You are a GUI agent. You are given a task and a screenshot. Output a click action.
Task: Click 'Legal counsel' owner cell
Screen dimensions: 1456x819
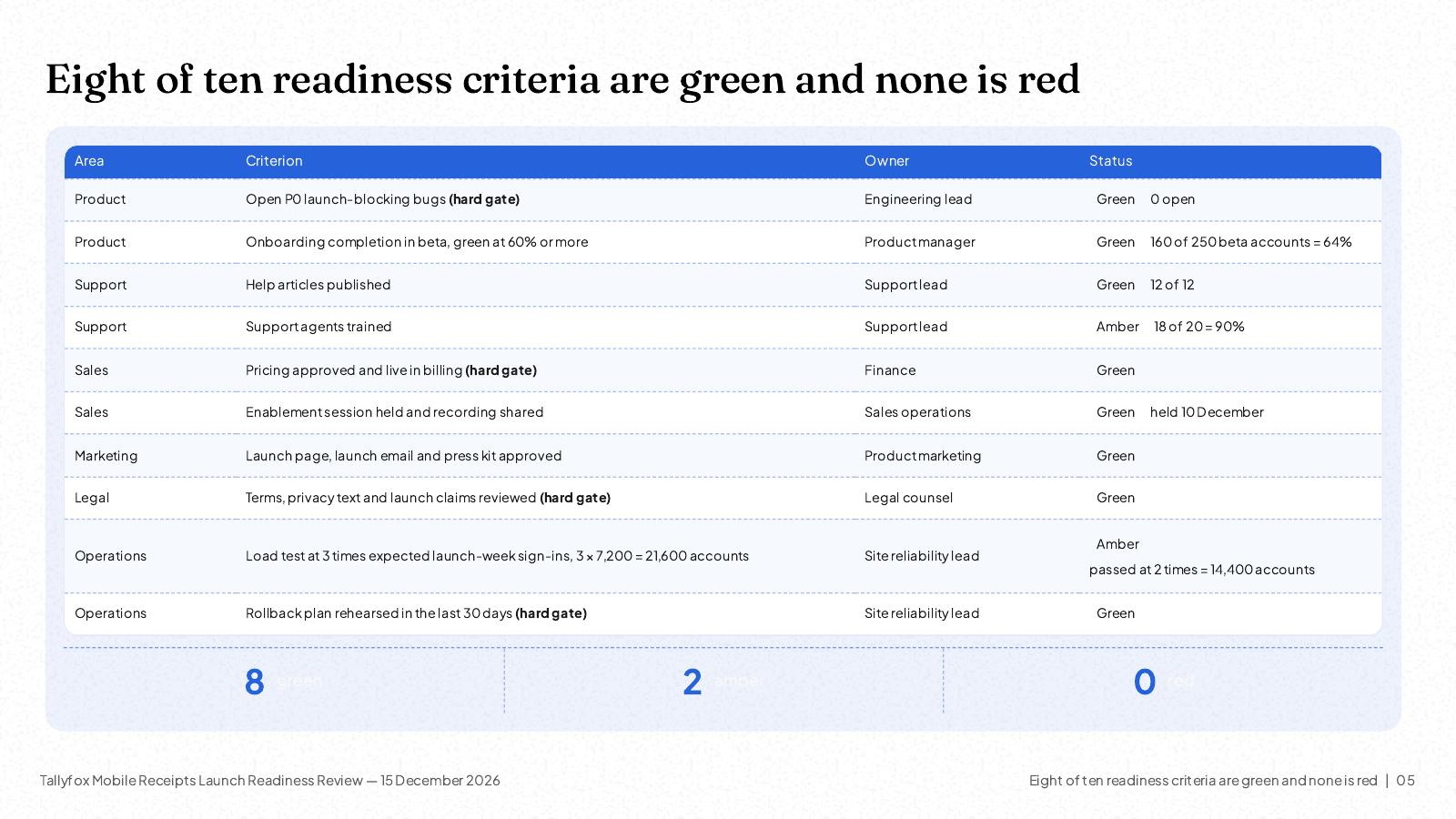point(908,498)
